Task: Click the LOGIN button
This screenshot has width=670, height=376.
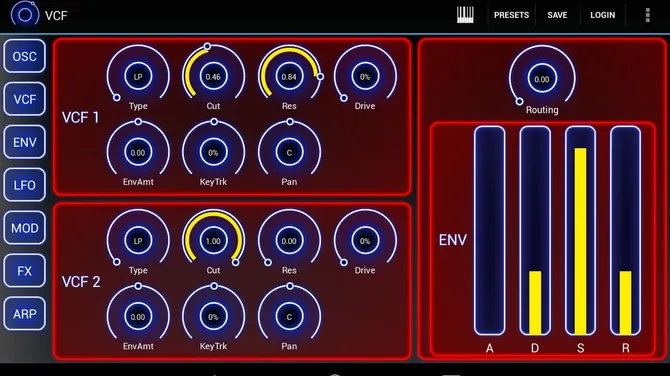Action: point(602,15)
